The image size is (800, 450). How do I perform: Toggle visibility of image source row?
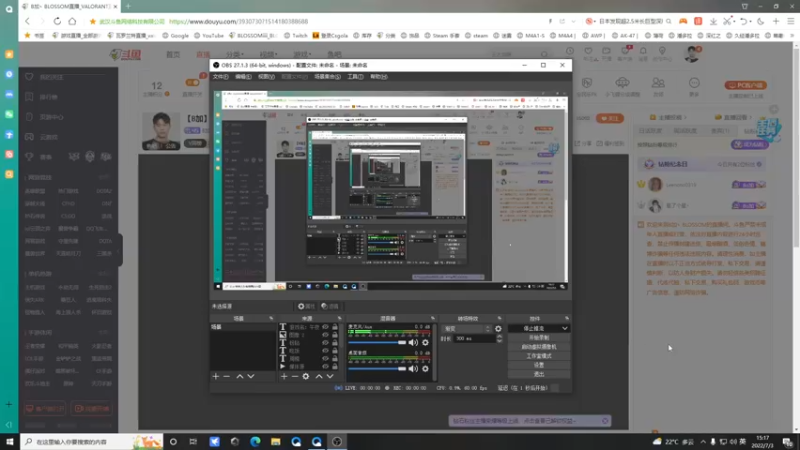(x=326, y=335)
